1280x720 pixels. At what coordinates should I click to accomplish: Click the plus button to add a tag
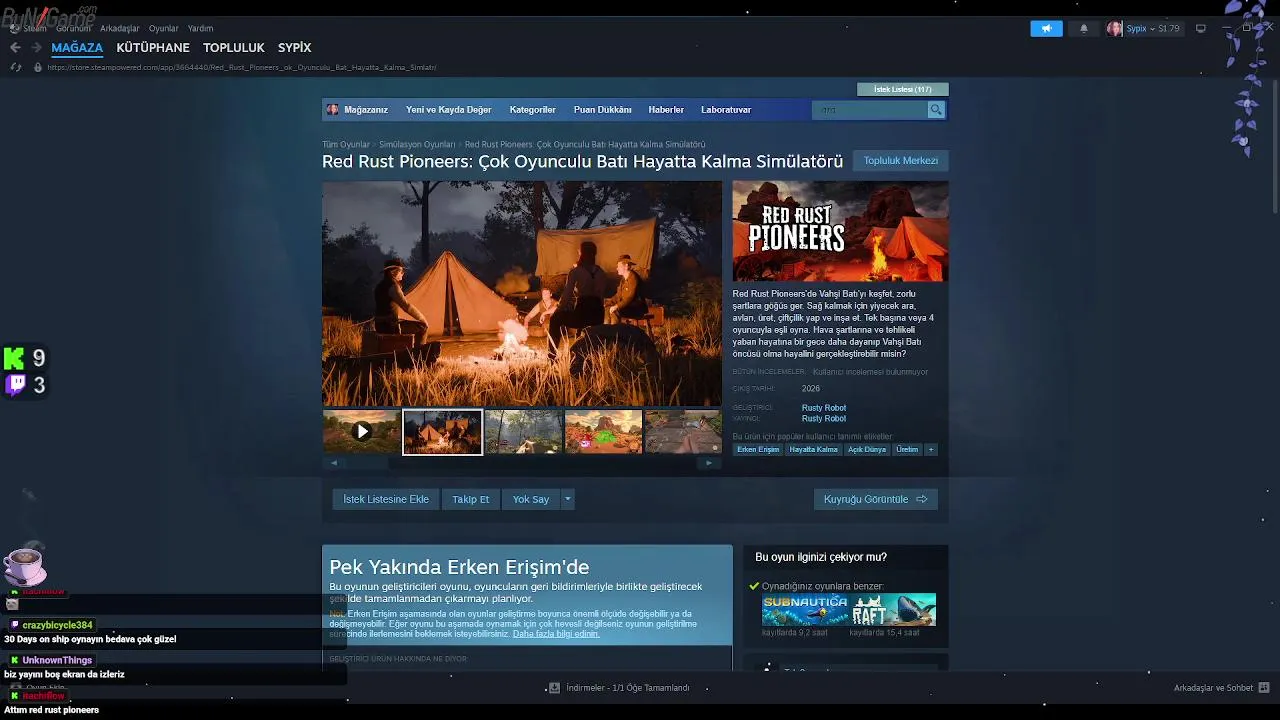930,449
